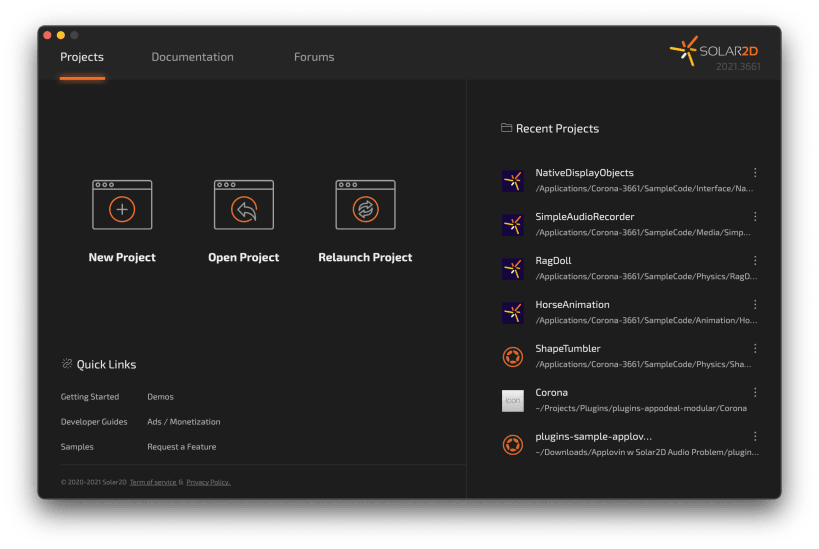Viewport: 819px width, 549px height.
Task: Open the Term of service link
Action: pos(153,482)
